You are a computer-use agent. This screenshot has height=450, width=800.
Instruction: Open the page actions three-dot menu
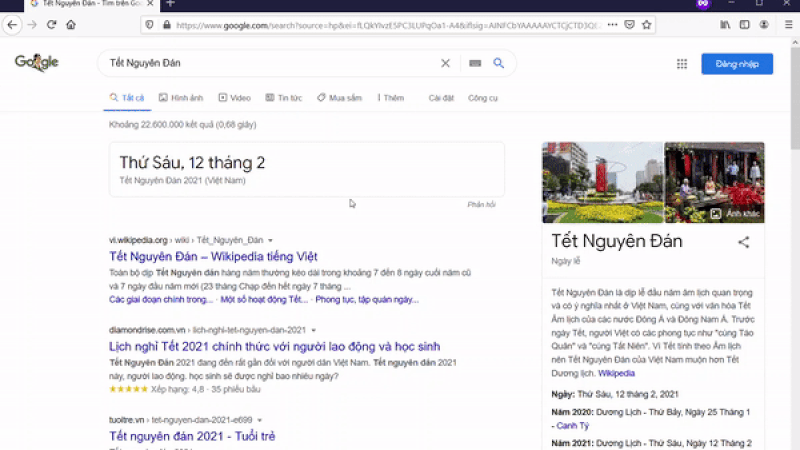coord(612,24)
